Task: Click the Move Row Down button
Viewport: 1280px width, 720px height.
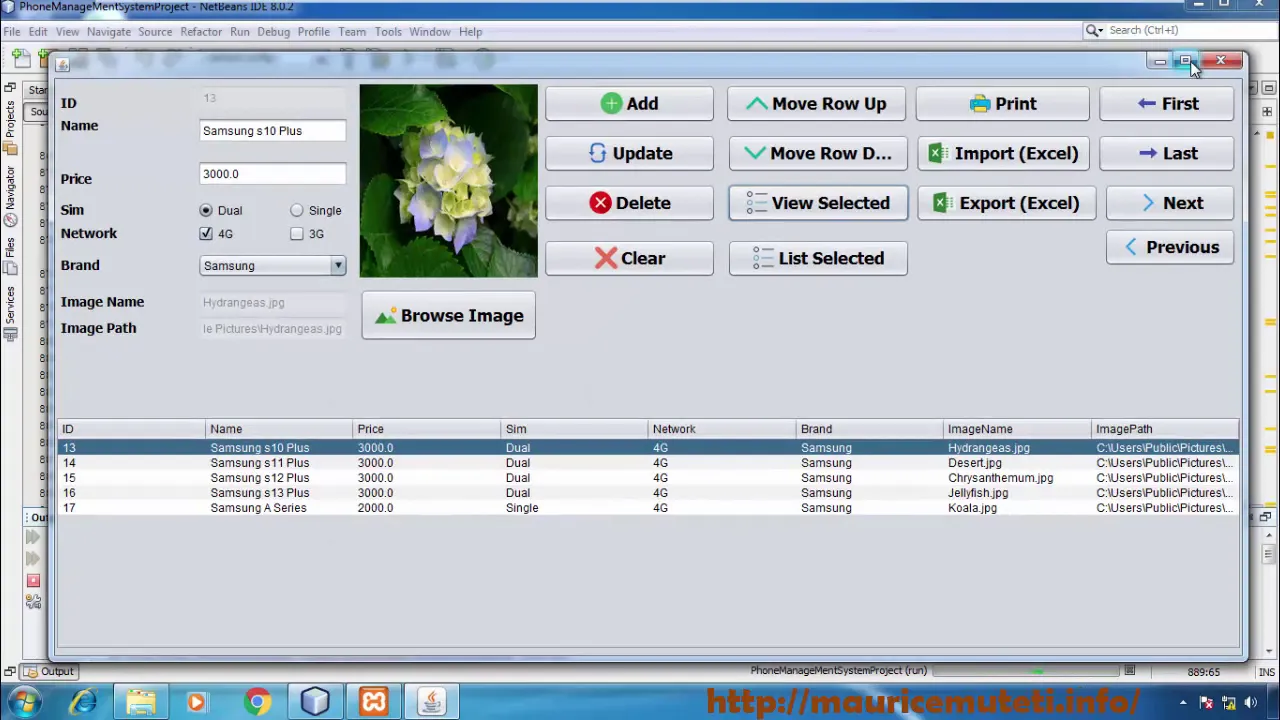Action: pos(817,153)
